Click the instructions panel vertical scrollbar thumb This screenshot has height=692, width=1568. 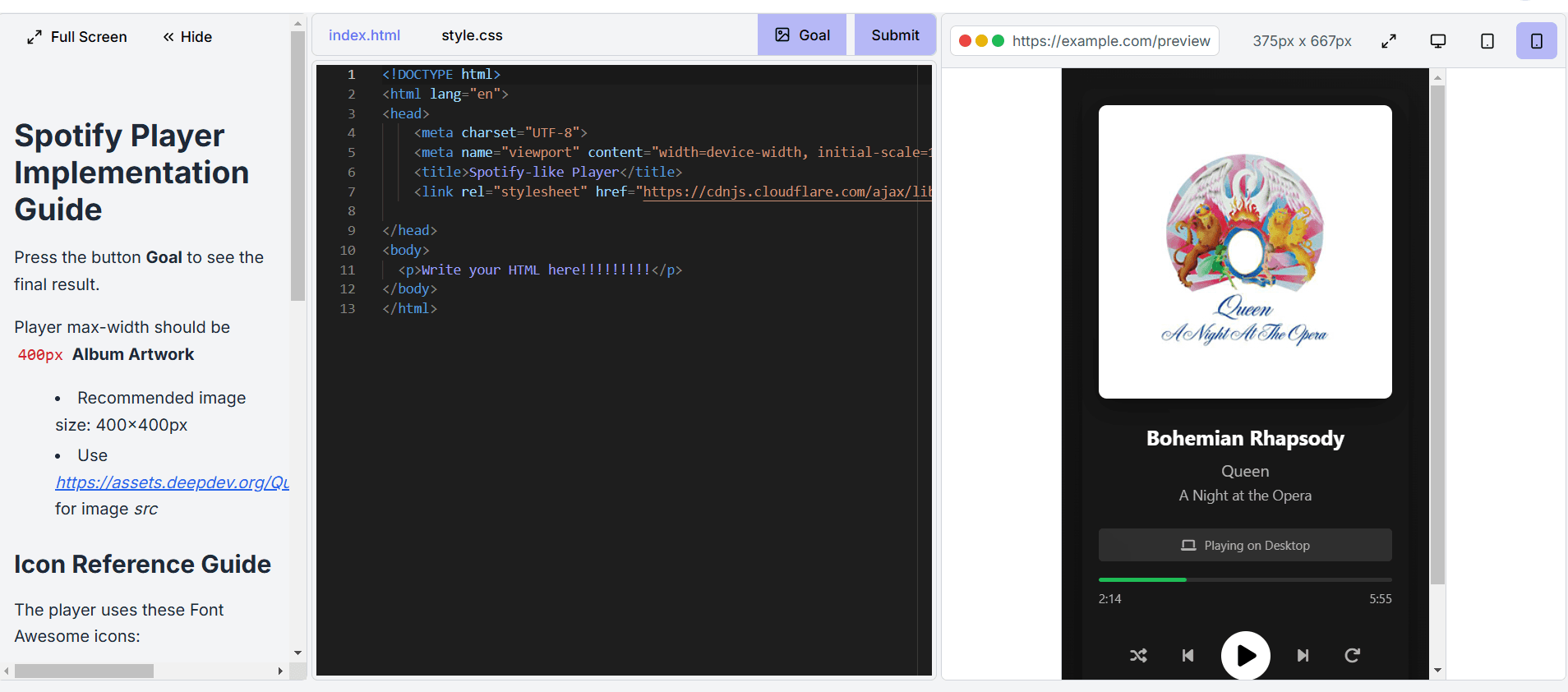pyautogui.click(x=297, y=166)
